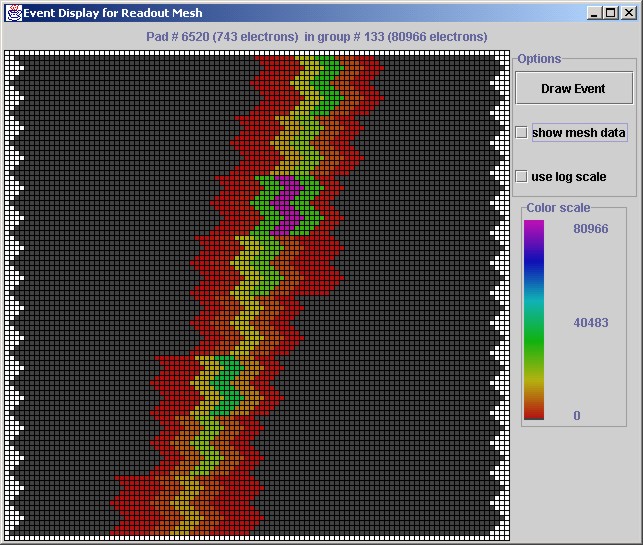Enable the show mesh data checkbox
The image size is (643, 545).
[521, 132]
